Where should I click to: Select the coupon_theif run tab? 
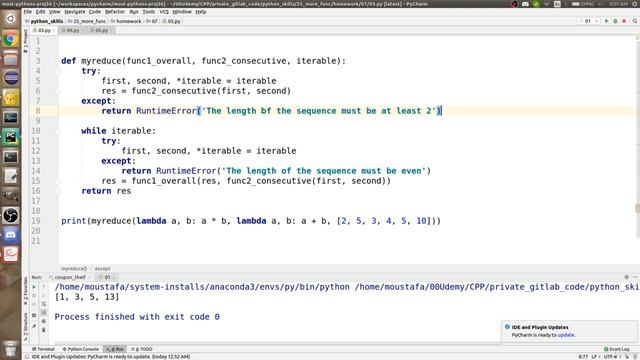pos(69,277)
